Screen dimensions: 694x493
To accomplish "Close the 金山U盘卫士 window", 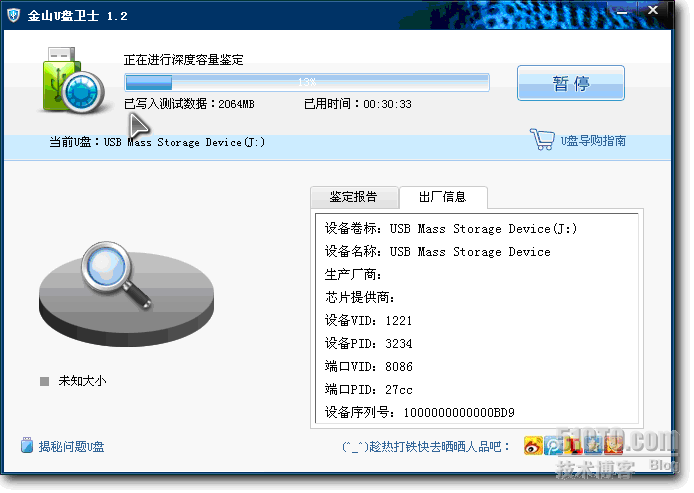I will pos(653,11).
